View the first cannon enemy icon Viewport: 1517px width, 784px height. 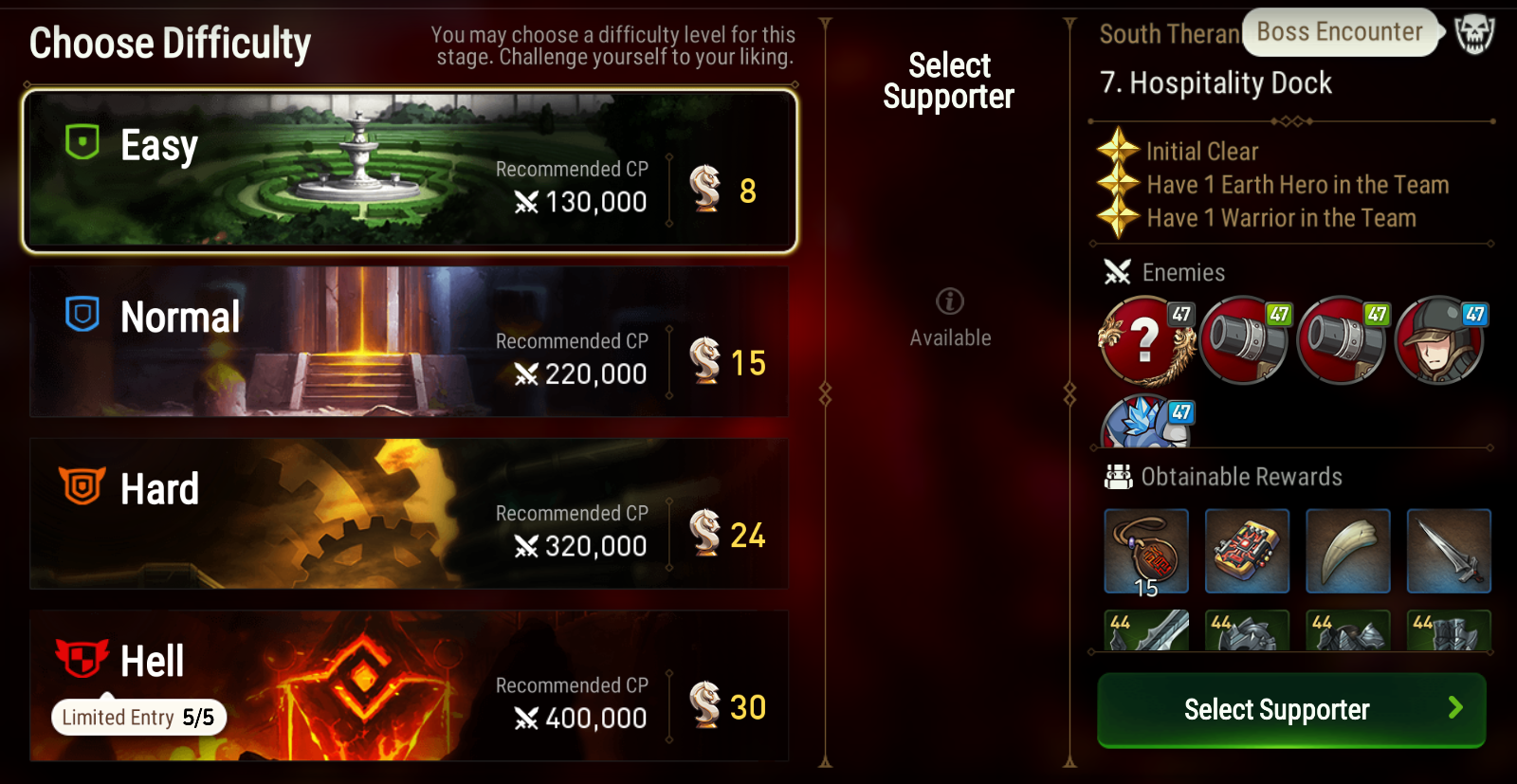coord(1245,339)
